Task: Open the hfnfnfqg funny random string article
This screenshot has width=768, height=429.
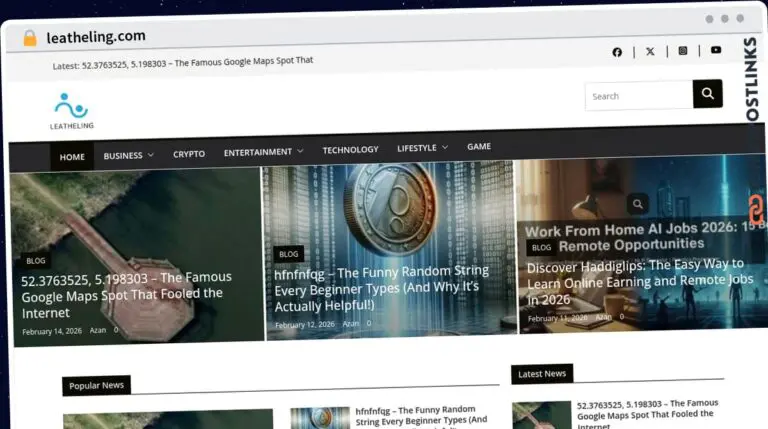Action: point(382,287)
